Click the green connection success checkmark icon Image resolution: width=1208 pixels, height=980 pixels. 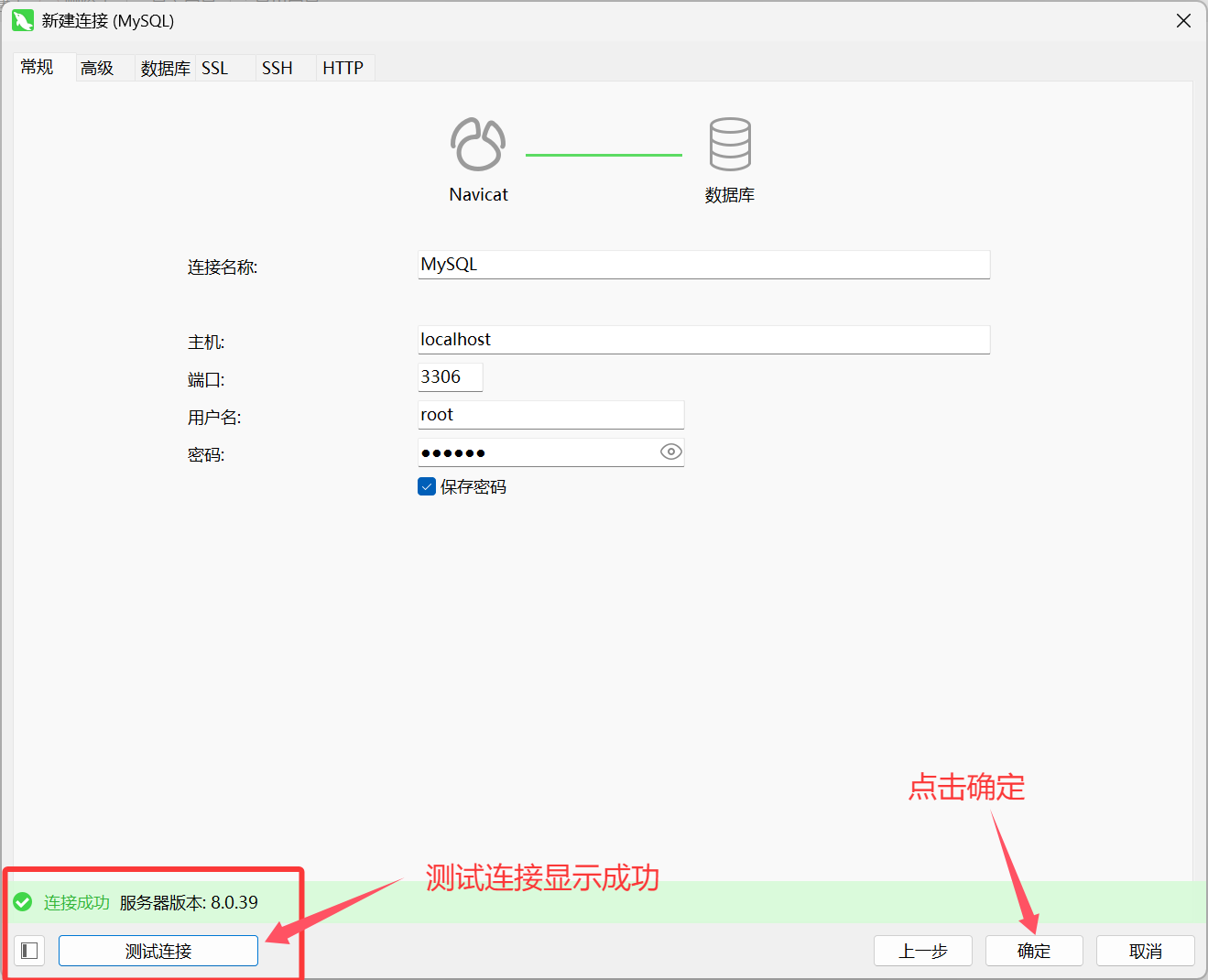[x=23, y=902]
